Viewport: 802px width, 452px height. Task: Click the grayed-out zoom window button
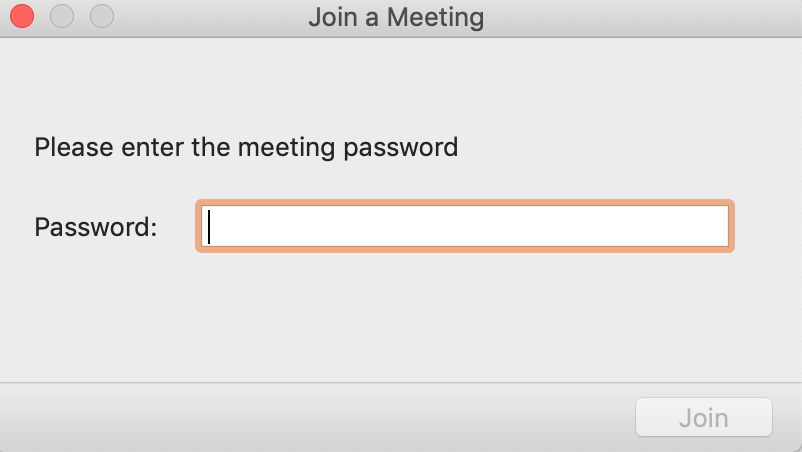(x=102, y=17)
